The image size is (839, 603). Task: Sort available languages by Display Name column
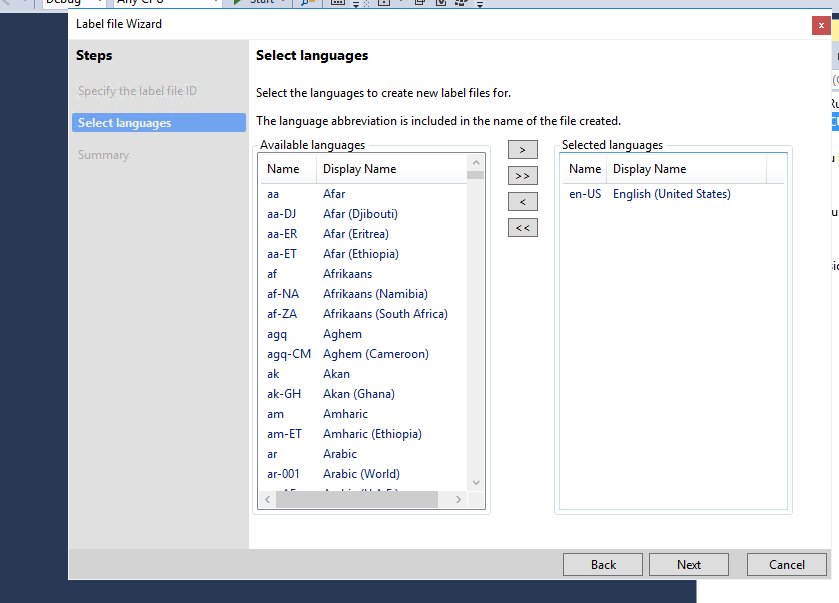392,169
